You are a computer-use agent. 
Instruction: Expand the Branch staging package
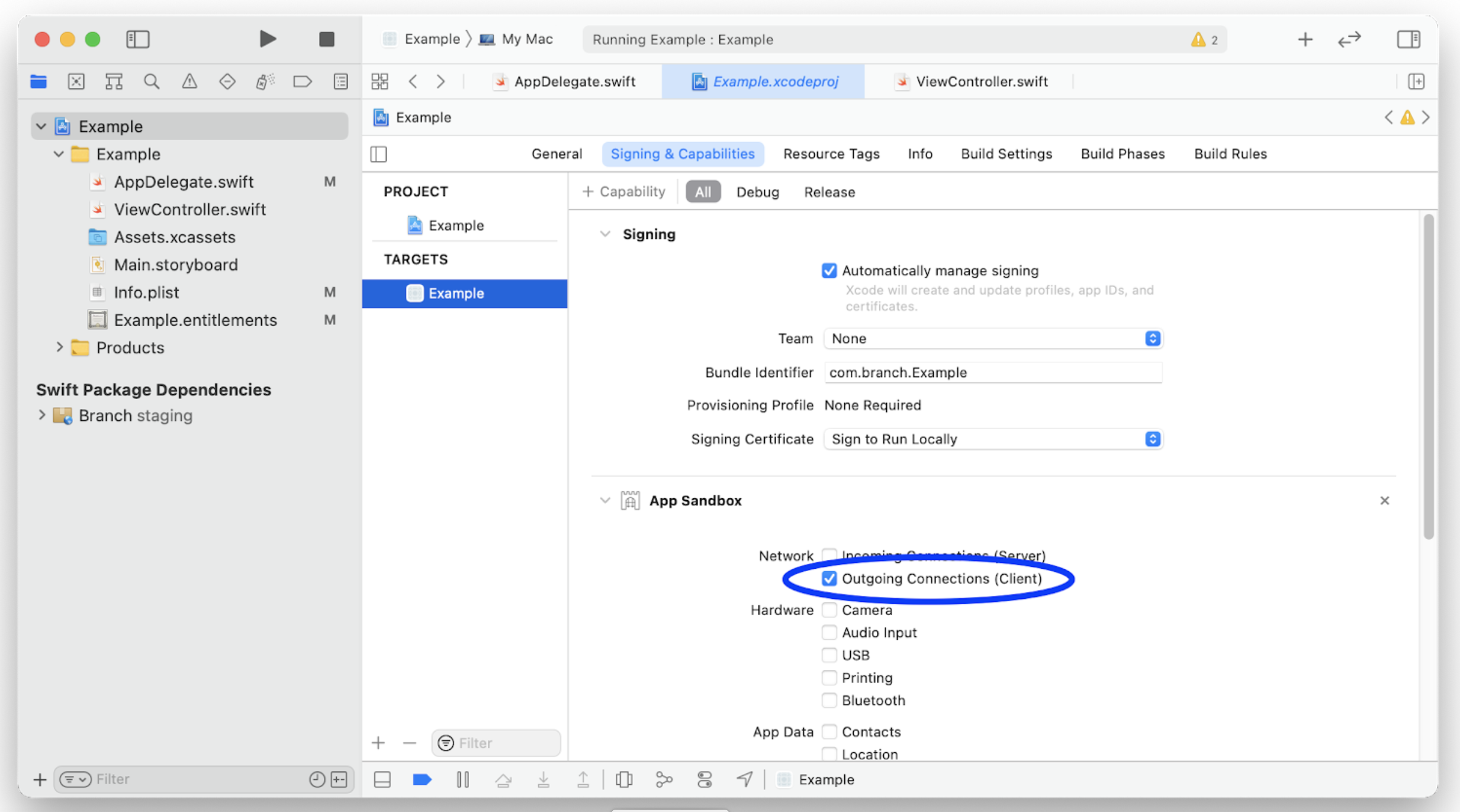41,415
